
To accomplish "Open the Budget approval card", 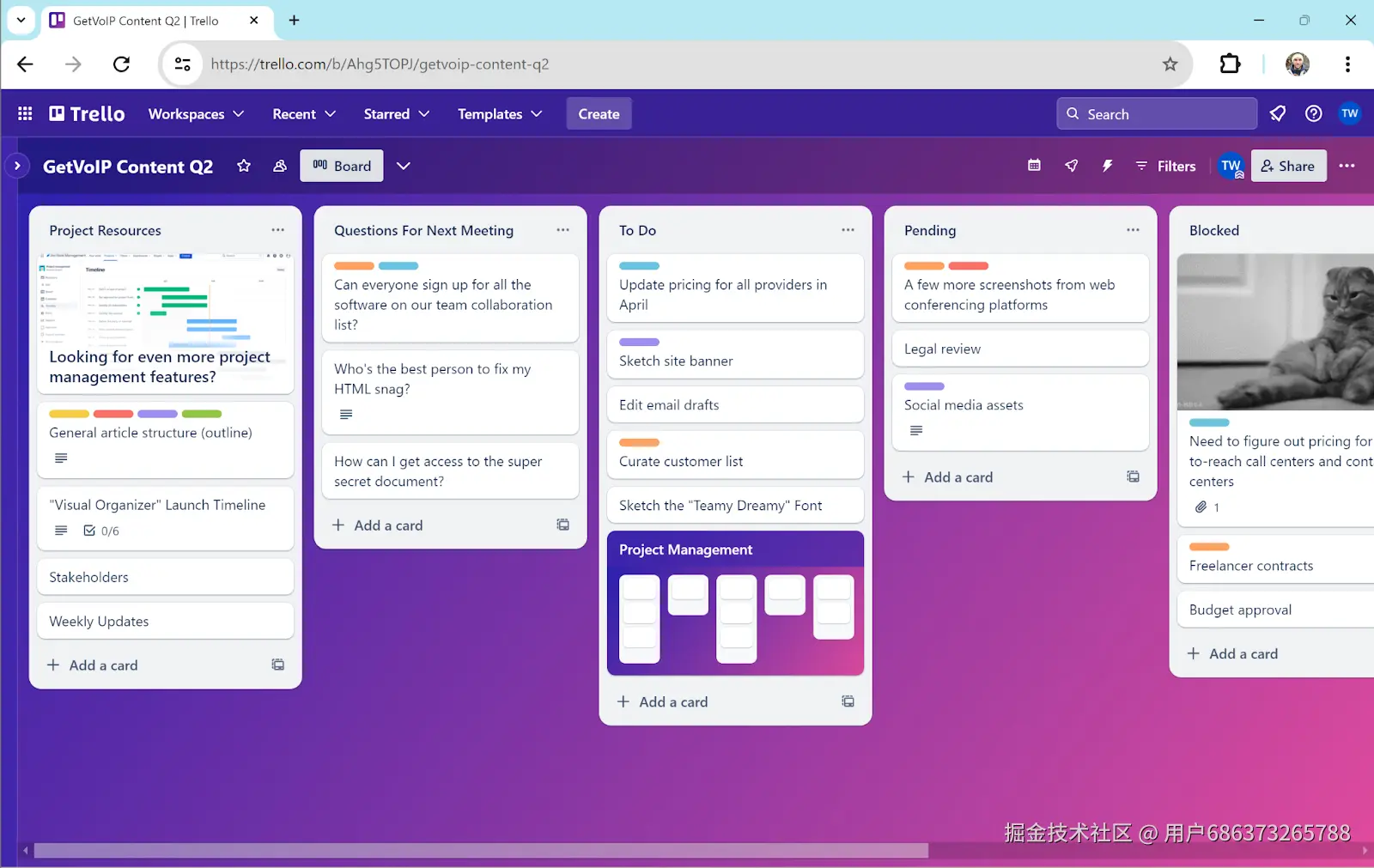I will click(x=1275, y=610).
